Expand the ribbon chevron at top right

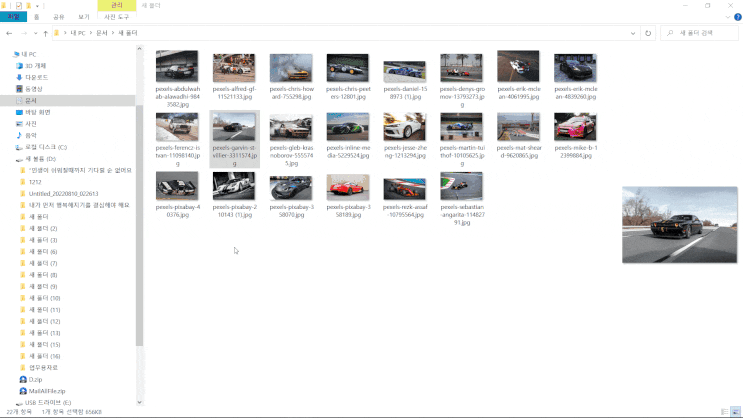(727, 17)
